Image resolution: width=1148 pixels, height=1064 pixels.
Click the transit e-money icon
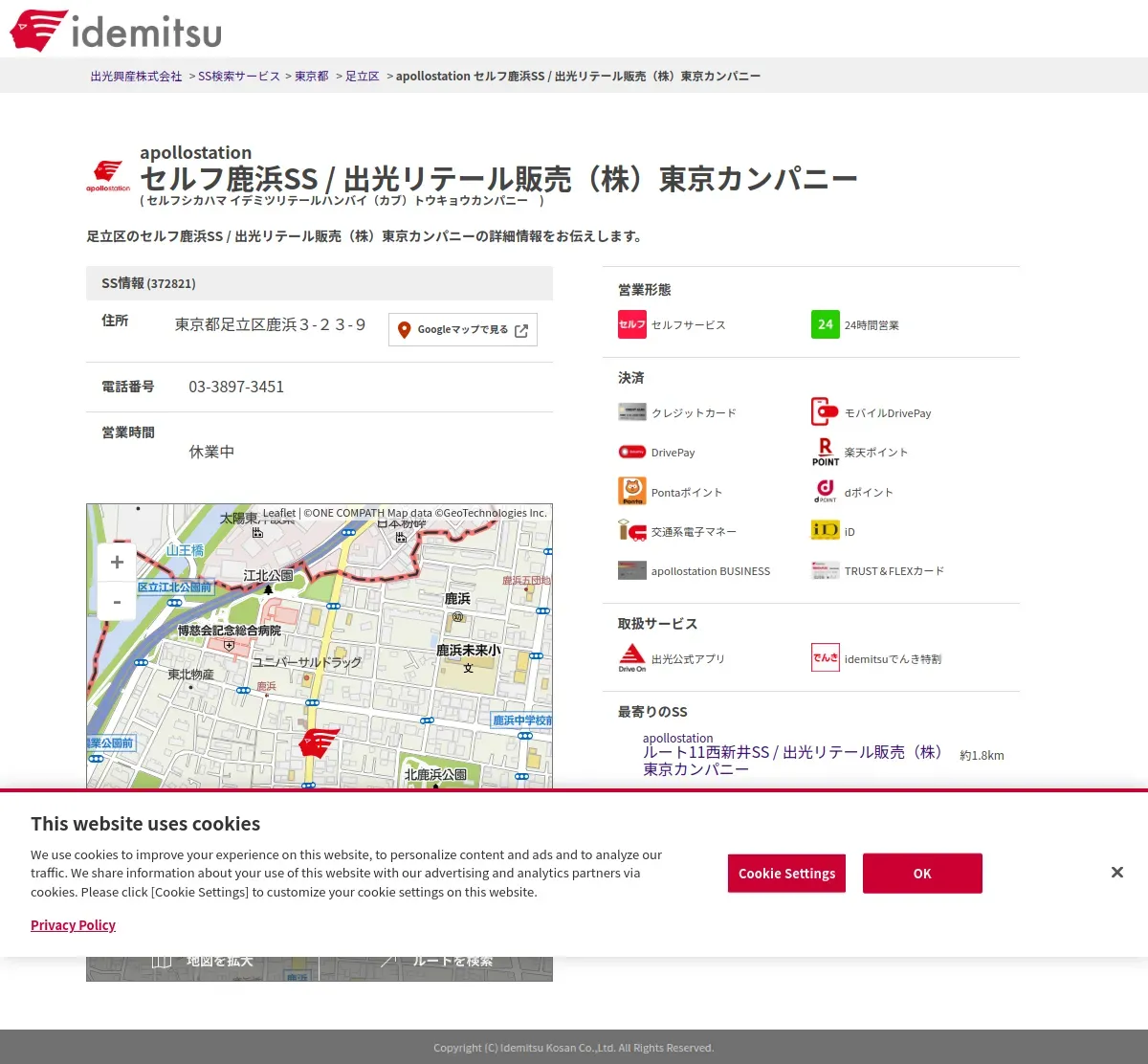(x=632, y=531)
